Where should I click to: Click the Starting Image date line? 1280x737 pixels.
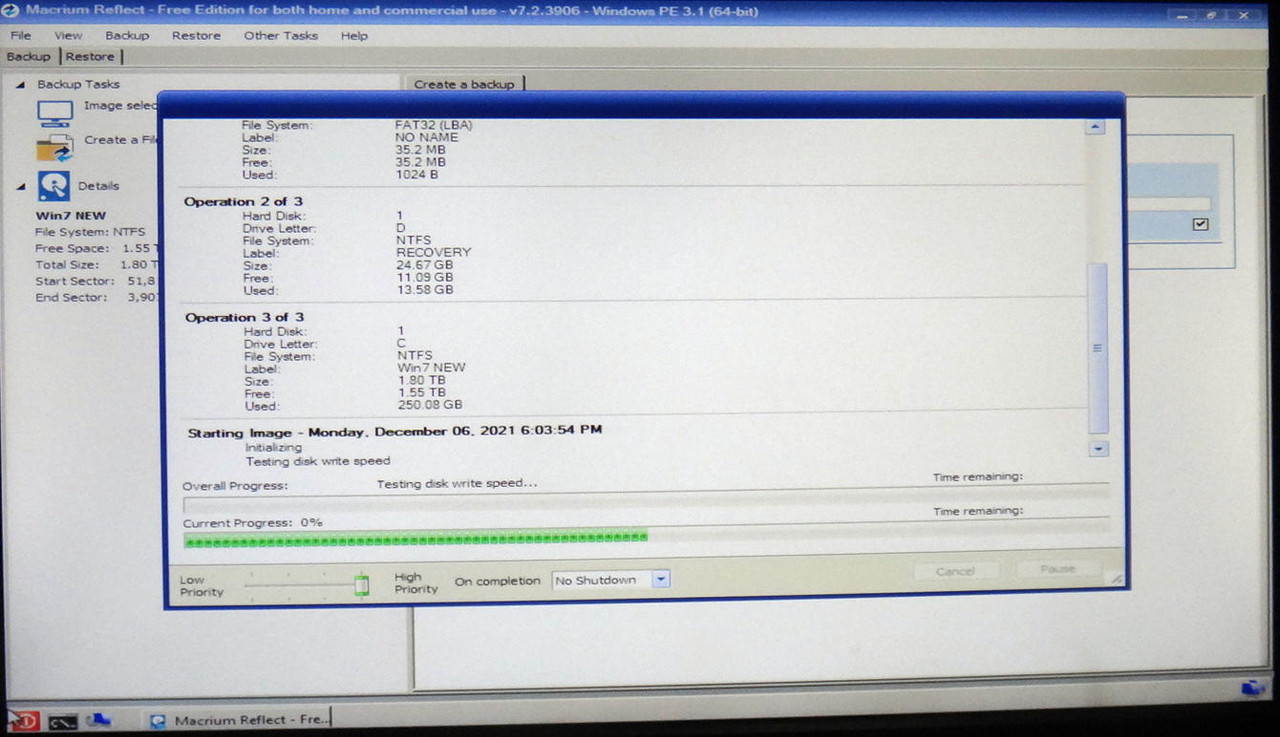[x=395, y=431]
